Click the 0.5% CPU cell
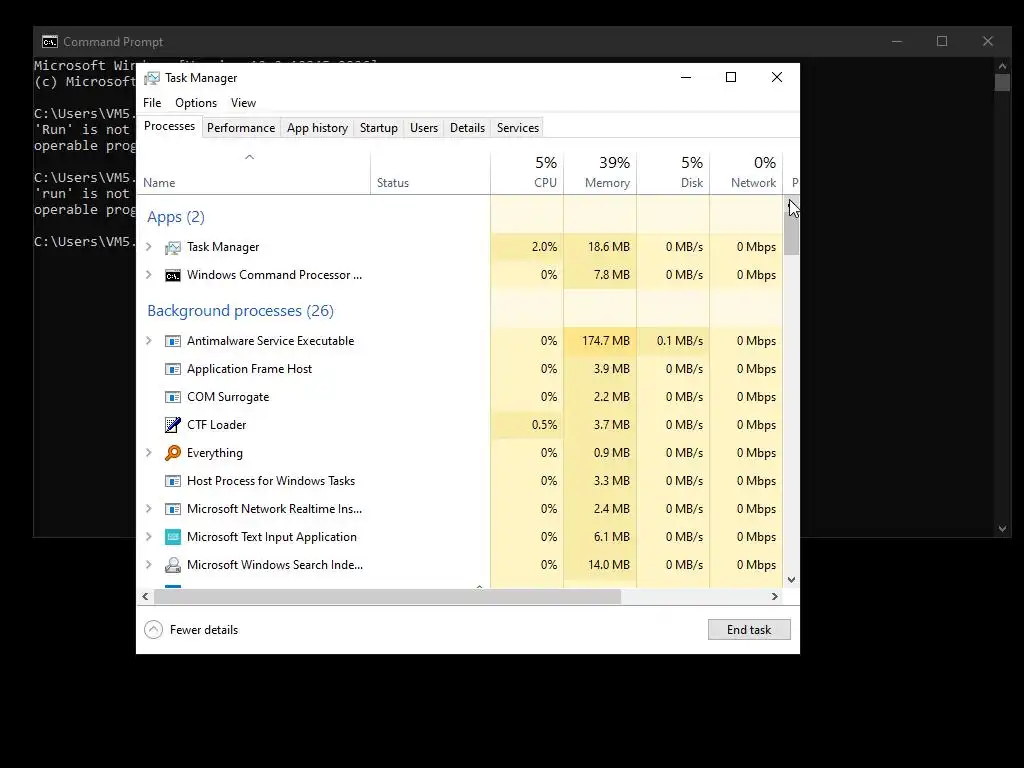Viewport: 1024px width, 768px height. click(x=527, y=425)
